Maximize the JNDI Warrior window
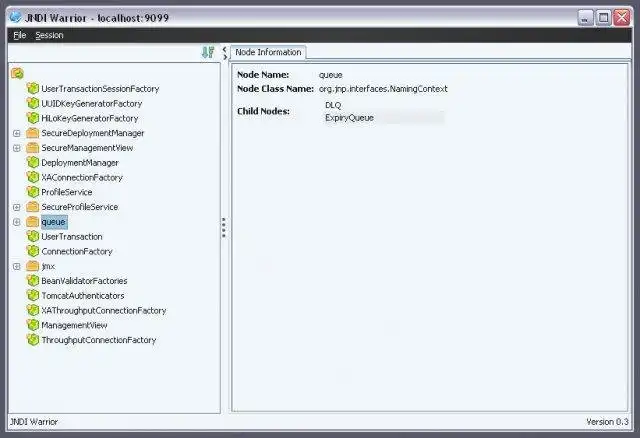This screenshot has height=438, width=640. 603,18
